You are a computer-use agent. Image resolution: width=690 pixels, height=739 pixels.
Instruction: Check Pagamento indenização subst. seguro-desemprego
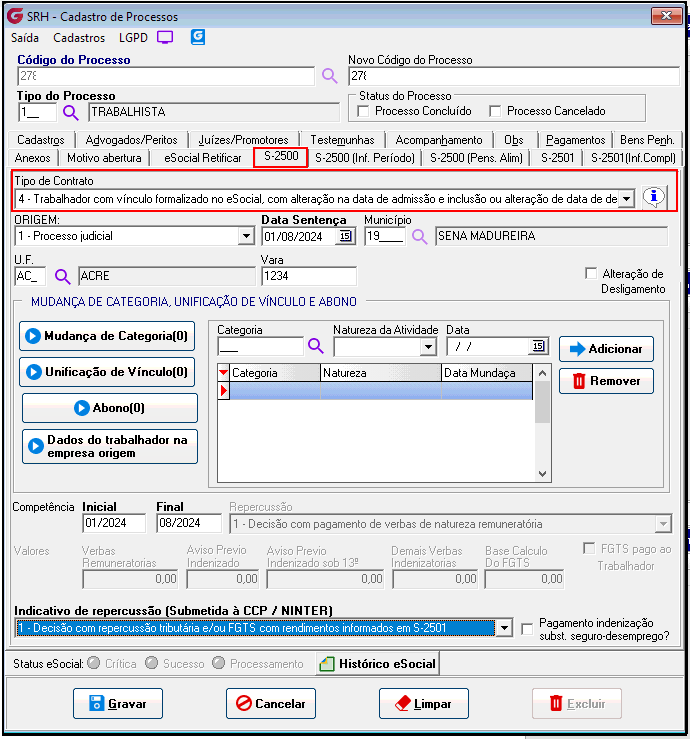(x=527, y=629)
